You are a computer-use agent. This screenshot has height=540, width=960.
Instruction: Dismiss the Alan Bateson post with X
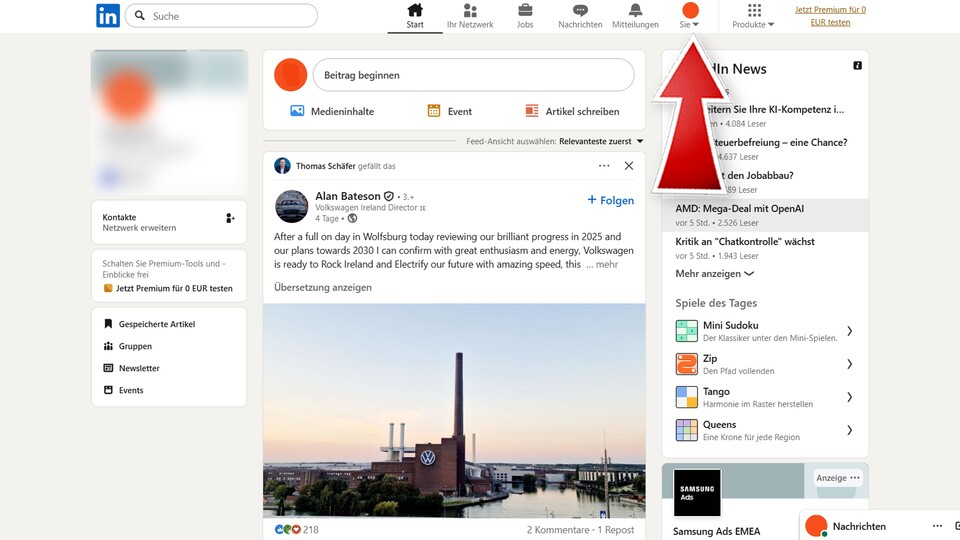click(x=629, y=166)
